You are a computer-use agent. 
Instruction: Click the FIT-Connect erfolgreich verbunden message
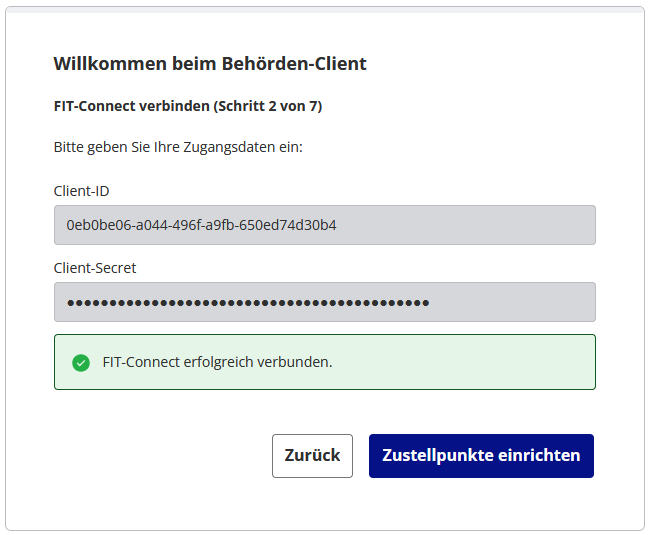217,362
